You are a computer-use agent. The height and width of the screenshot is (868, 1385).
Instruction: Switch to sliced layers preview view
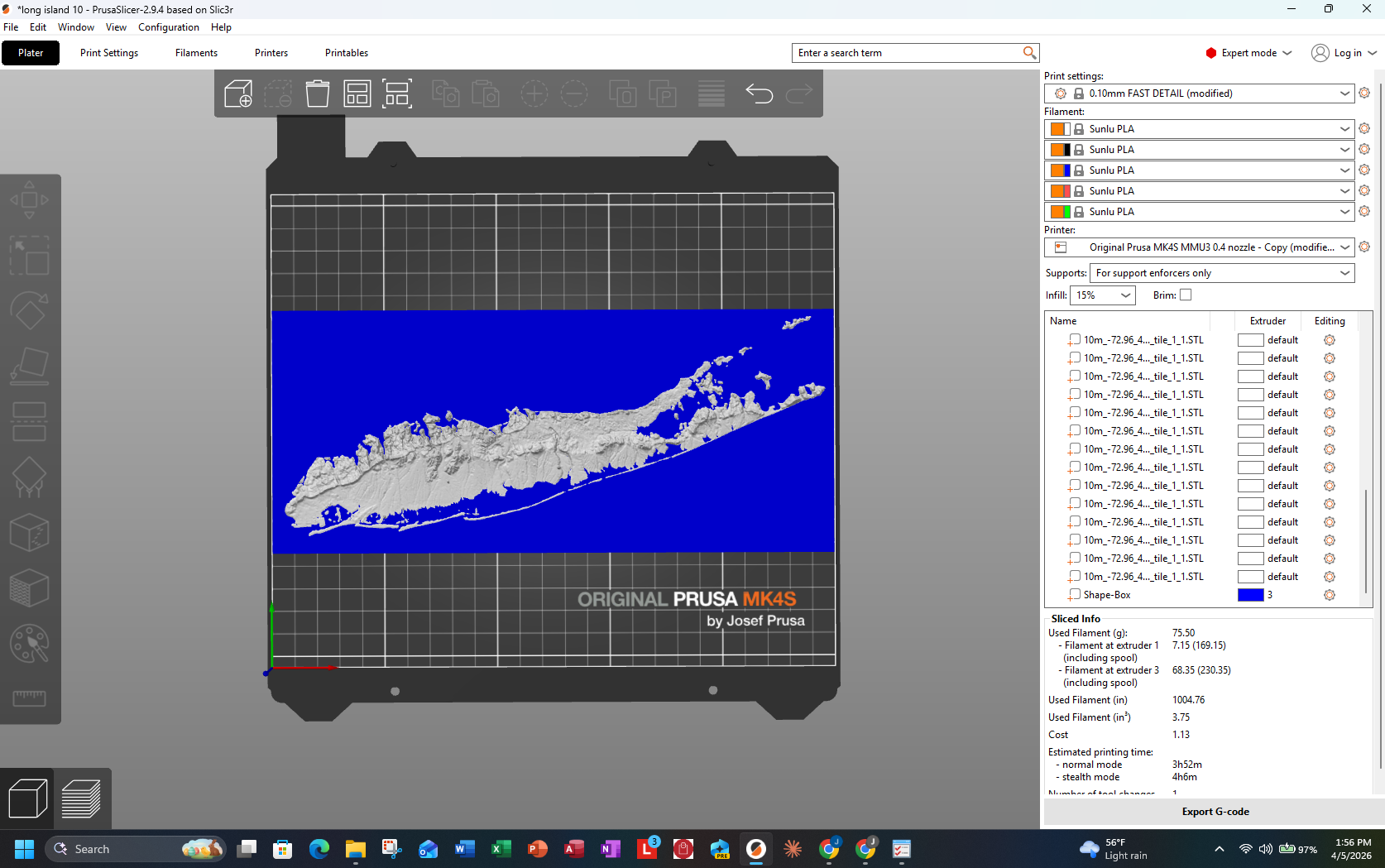[x=81, y=798]
